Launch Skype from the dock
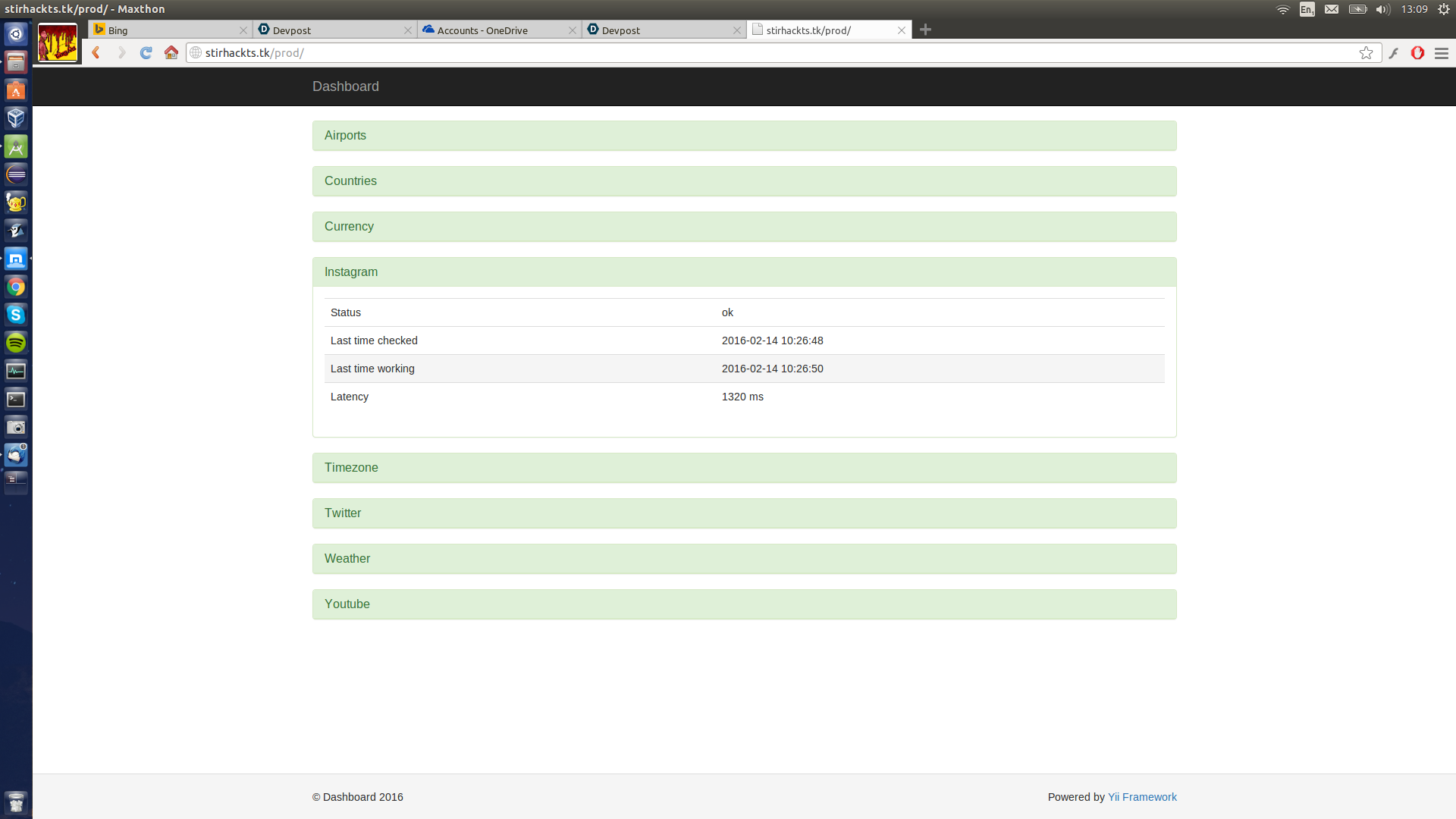The width and height of the screenshot is (1456, 819). [x=16, y=315]
